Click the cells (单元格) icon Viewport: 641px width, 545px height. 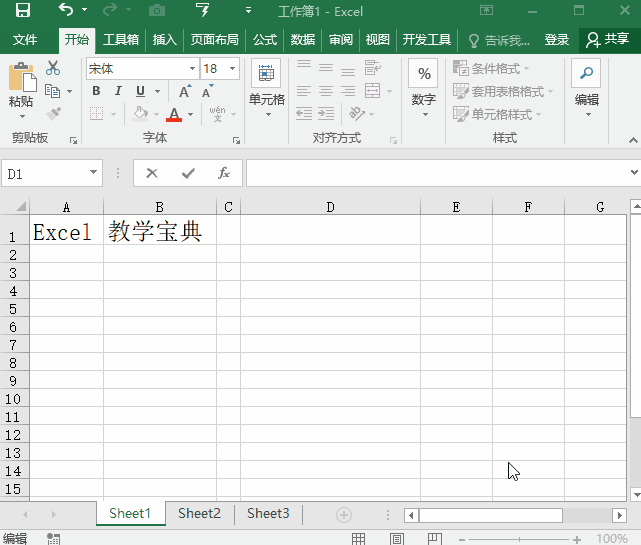tap(266, 73)
